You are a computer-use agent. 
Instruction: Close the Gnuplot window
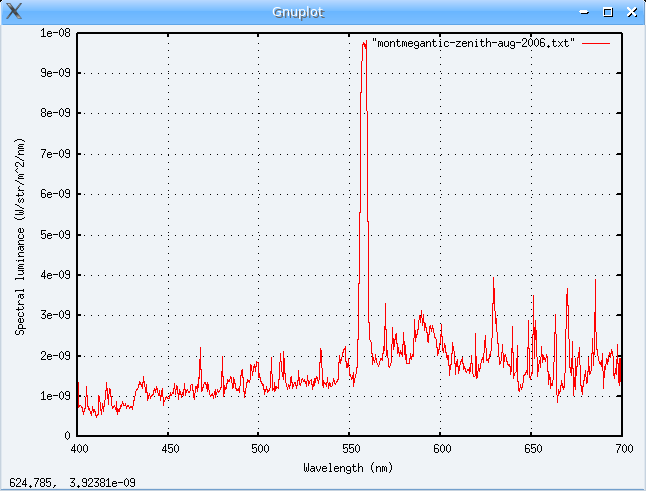tap(630, 12)
